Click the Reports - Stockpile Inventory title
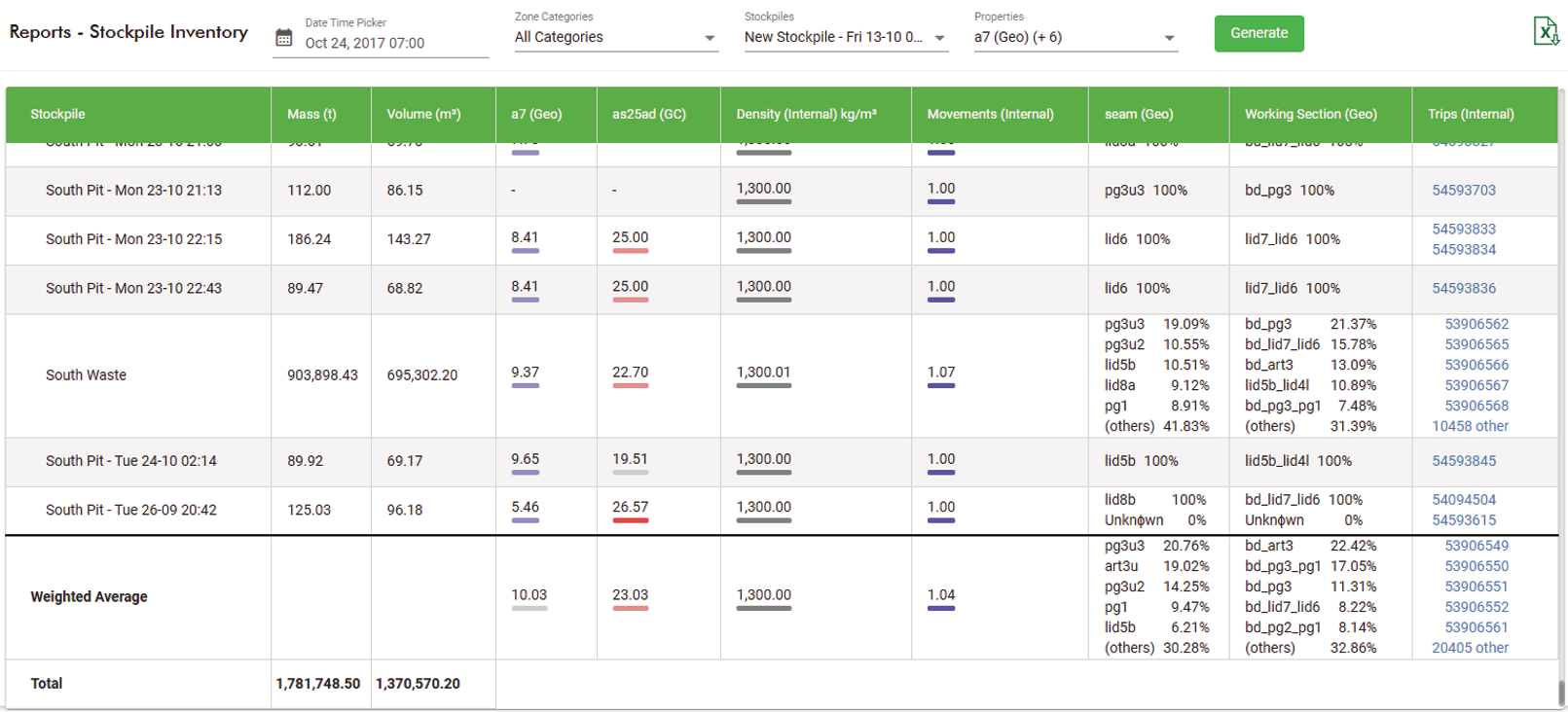The width and height of the screenshot is (1568, 712). click(x=128, y=32)
